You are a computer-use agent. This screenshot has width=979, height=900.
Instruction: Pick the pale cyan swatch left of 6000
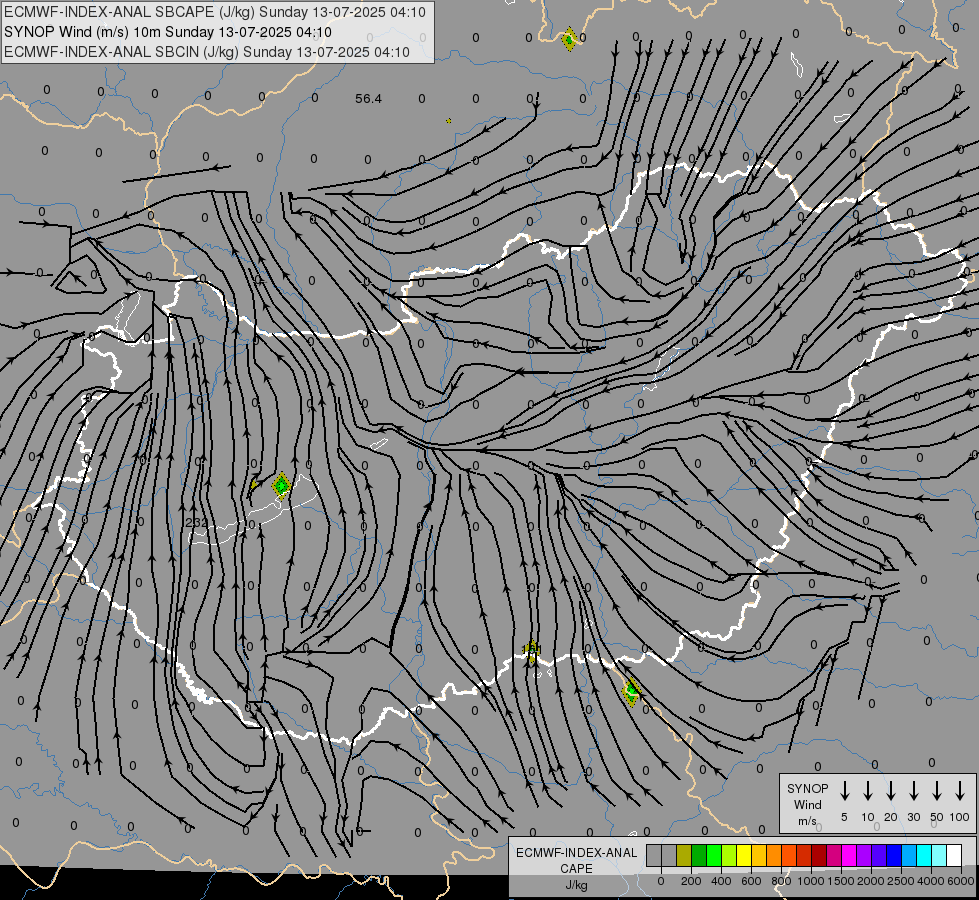pyautogui.click(x=938, y=855)
